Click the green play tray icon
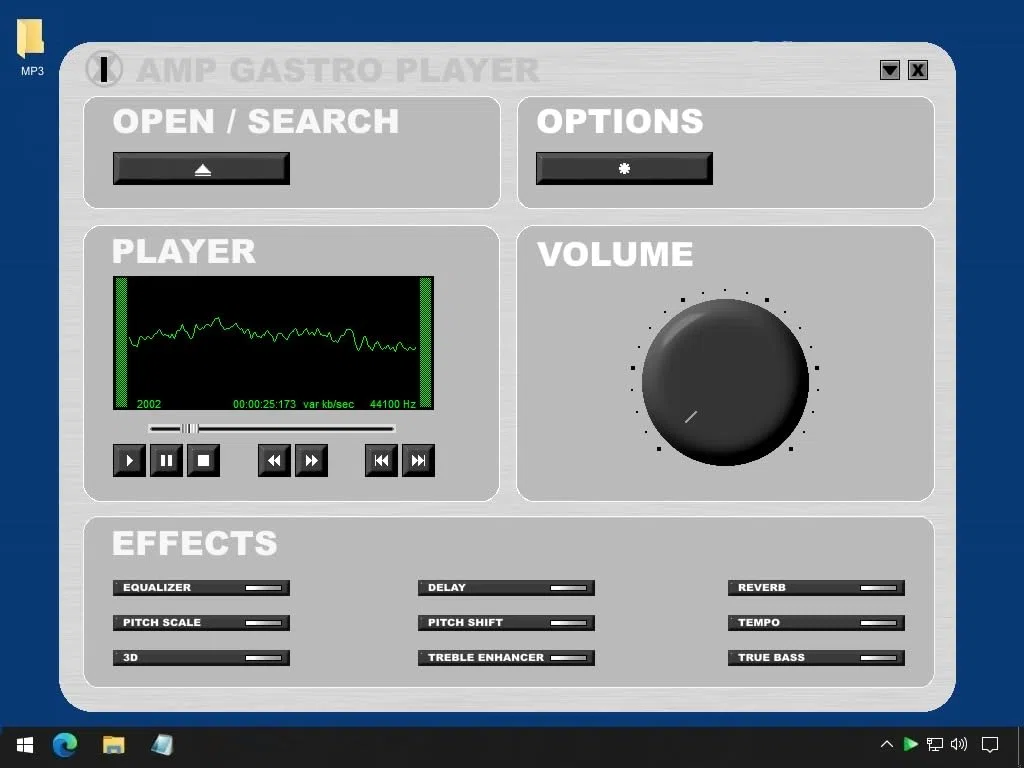The height and width of the screenshot is (768, 1024). [x=910, y=744]
